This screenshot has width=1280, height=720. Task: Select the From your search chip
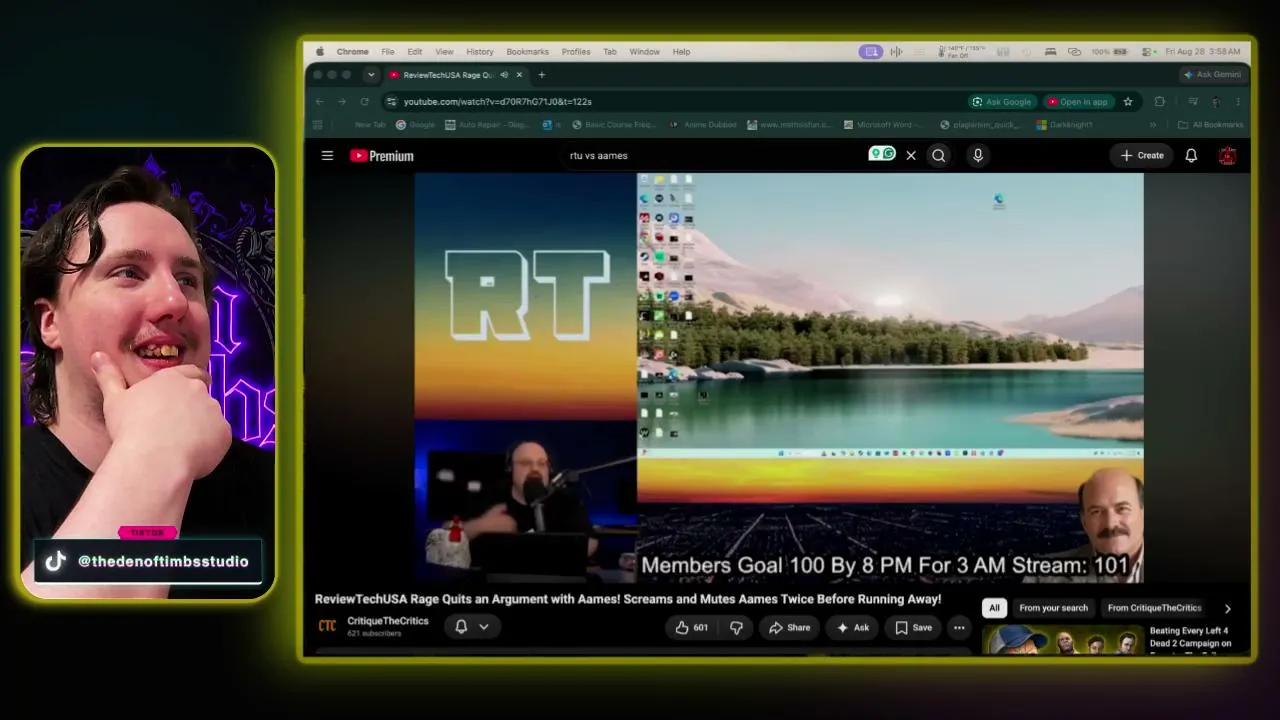(1053, 607)
